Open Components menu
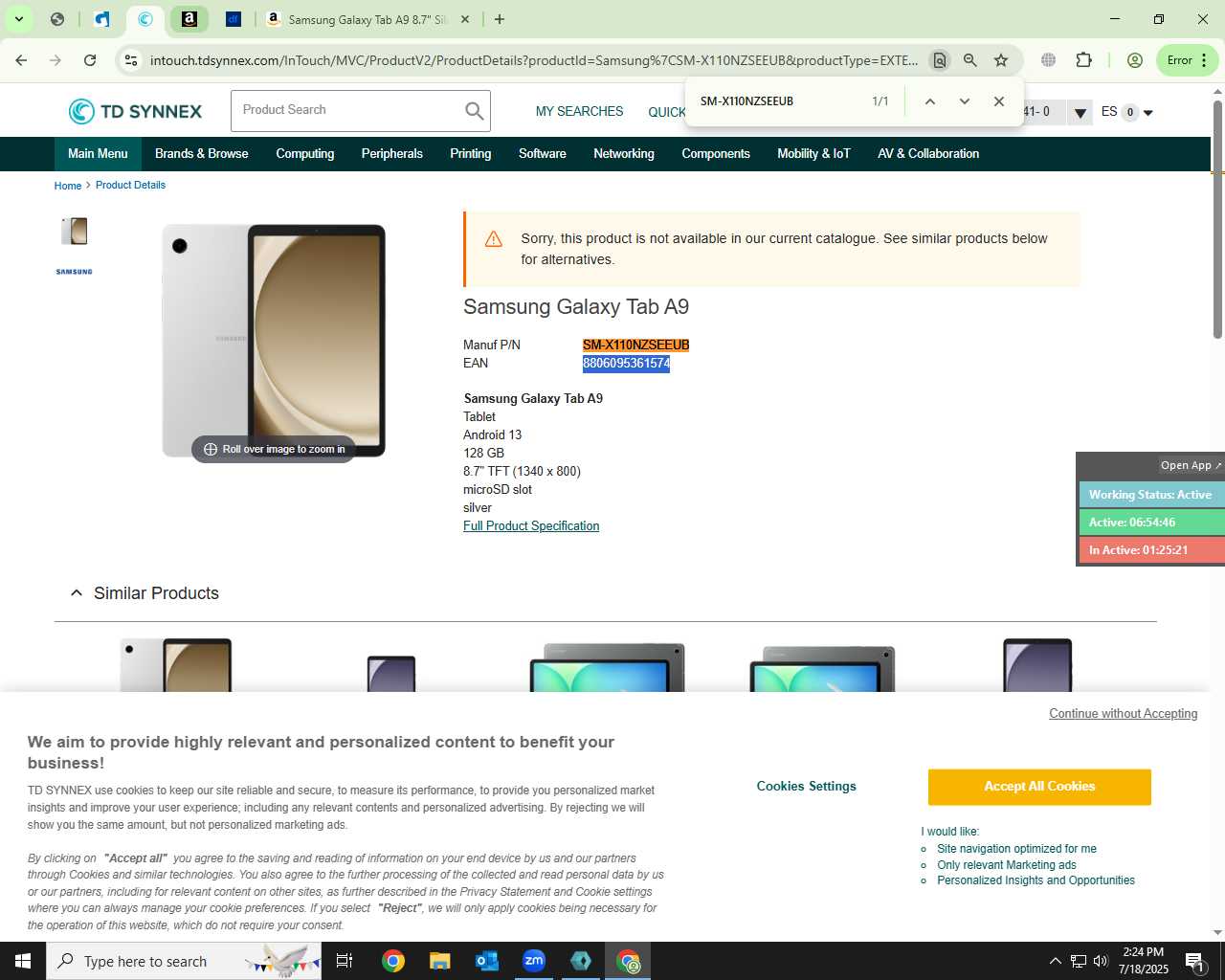Image resolution: width=1225 pixels, height=980 pixels. [x=716, y=154]
